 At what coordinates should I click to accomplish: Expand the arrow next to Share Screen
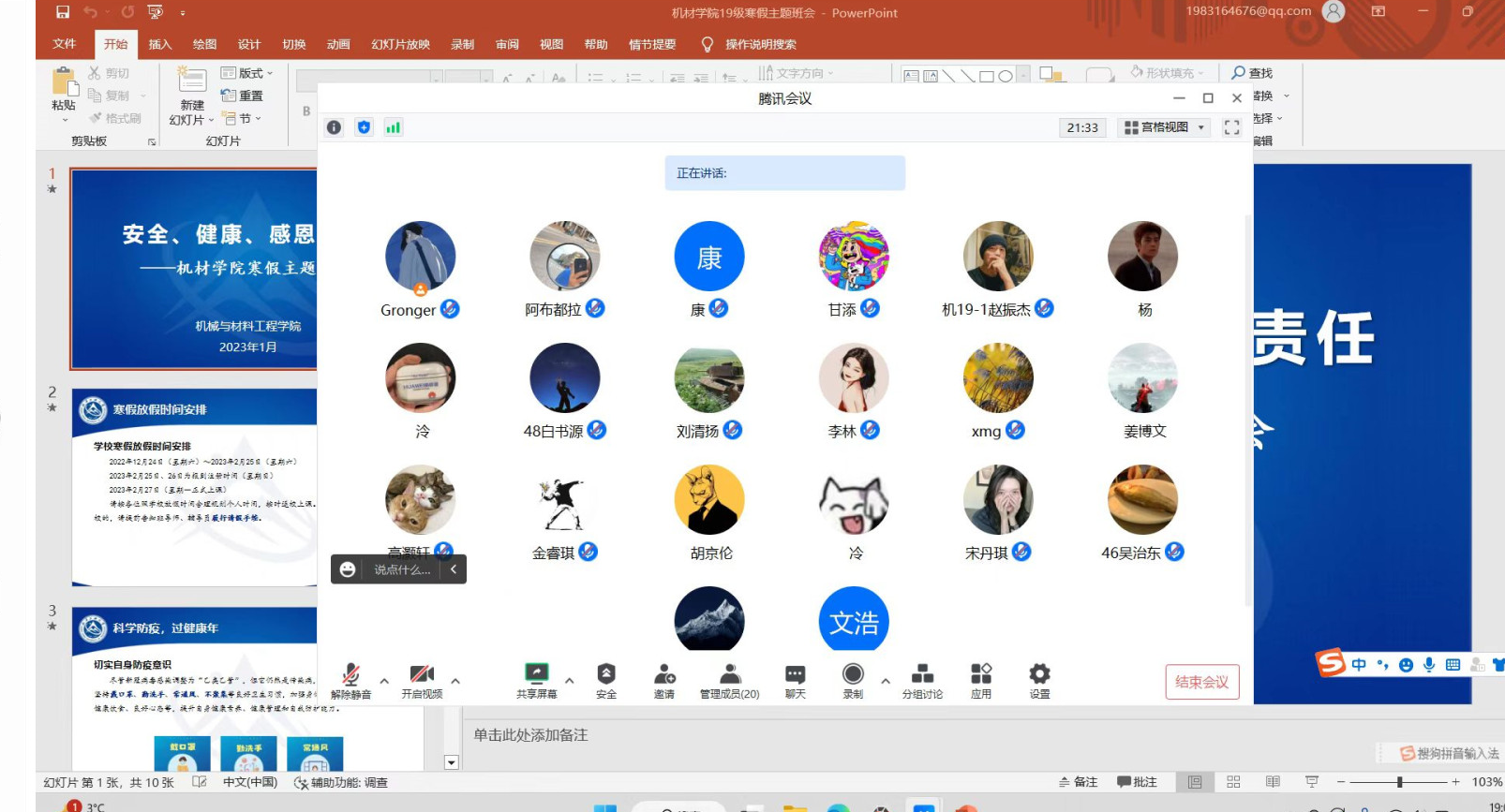tap(570, 681)
